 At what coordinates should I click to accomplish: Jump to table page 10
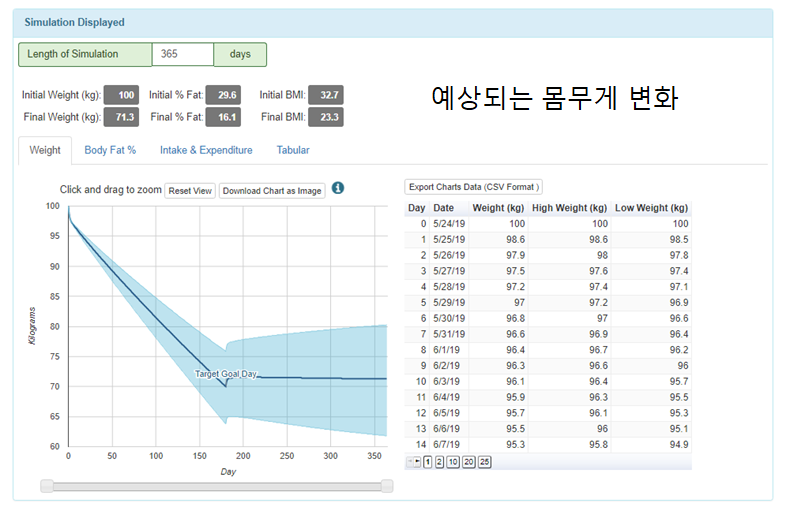click(x=453, y=462)
